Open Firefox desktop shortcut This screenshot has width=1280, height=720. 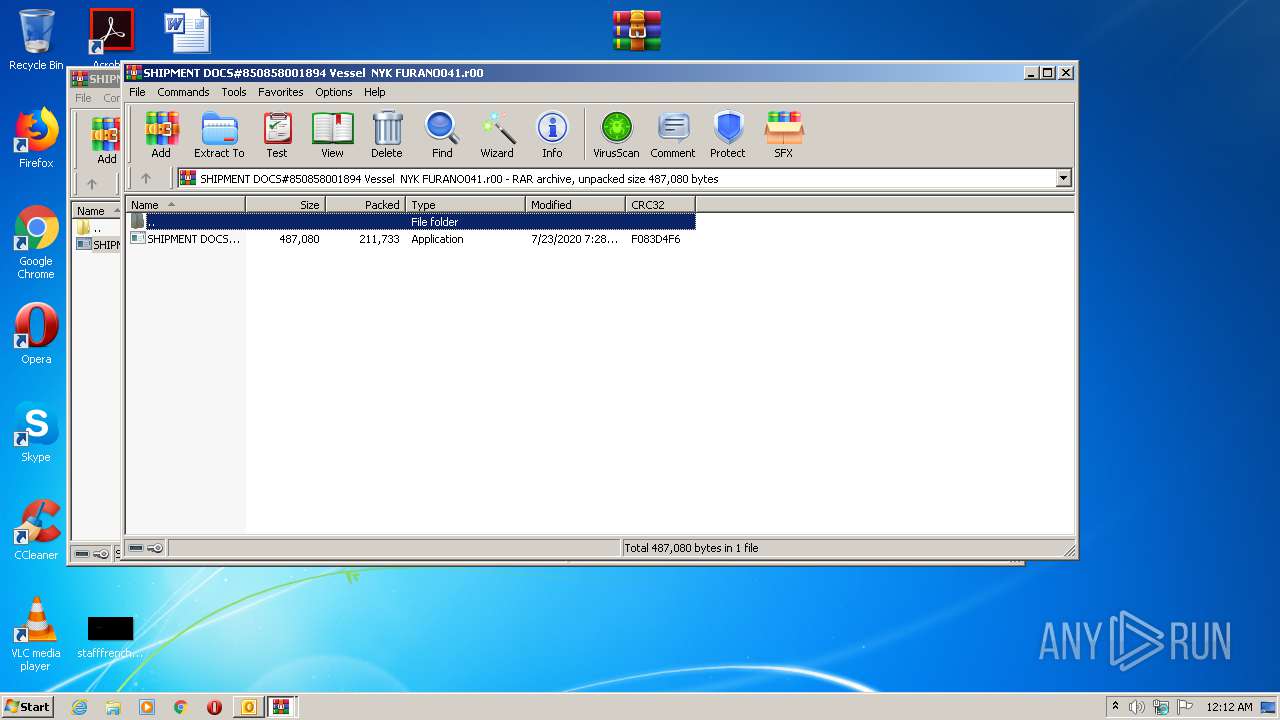point(36,138)
